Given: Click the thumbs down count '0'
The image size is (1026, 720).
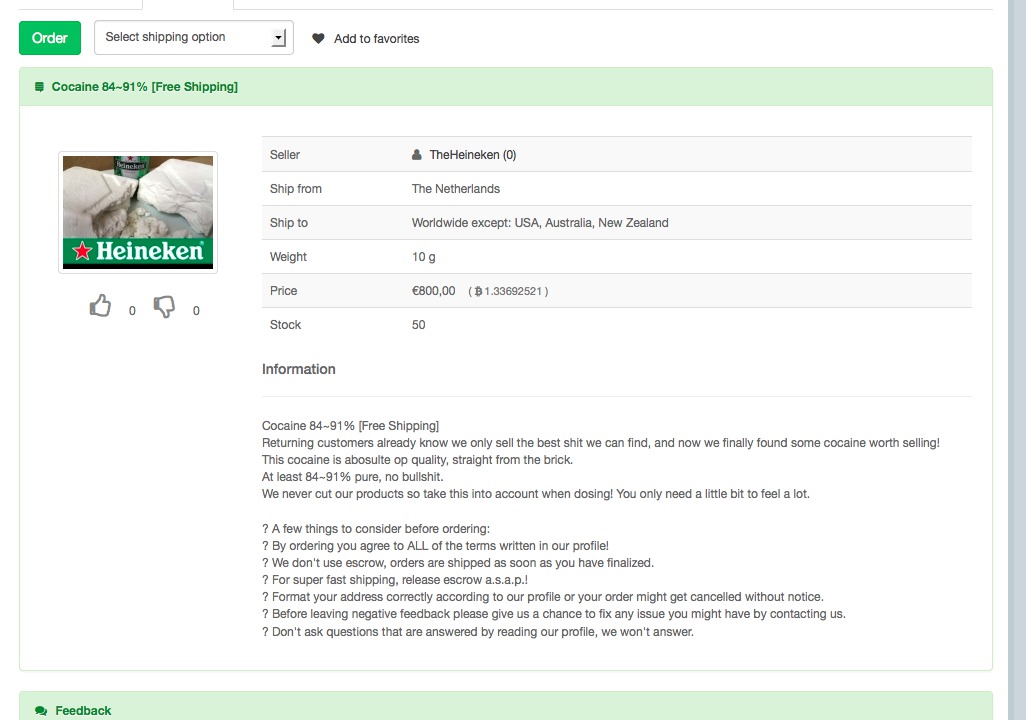Looking at the screenshot, I should click(x=196, y=311).
